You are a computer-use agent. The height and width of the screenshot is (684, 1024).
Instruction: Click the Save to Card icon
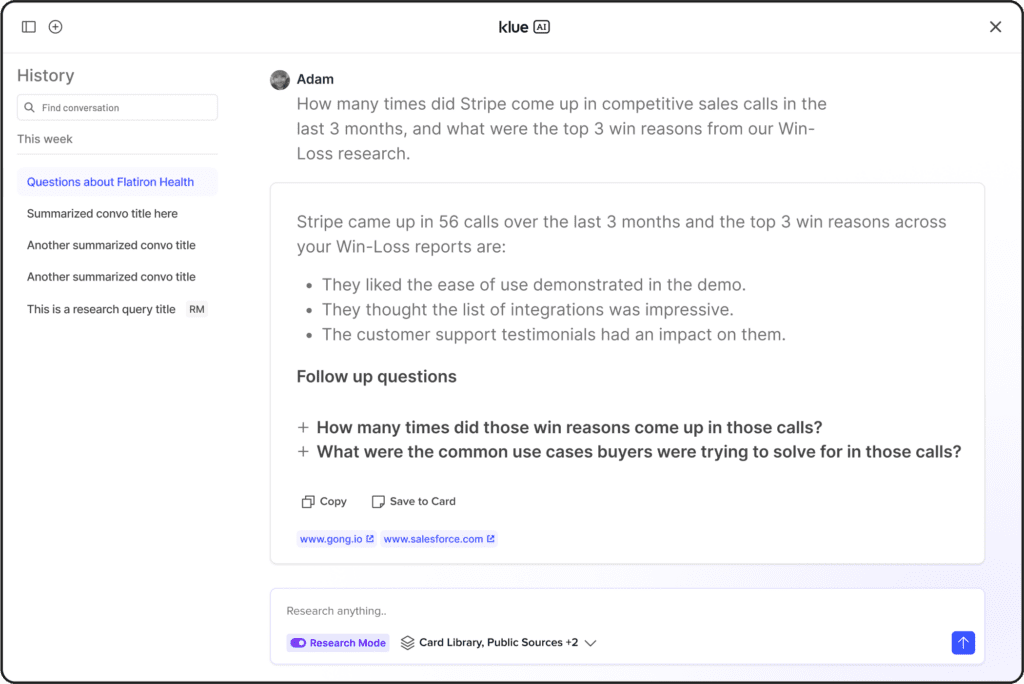coord(378,502)
